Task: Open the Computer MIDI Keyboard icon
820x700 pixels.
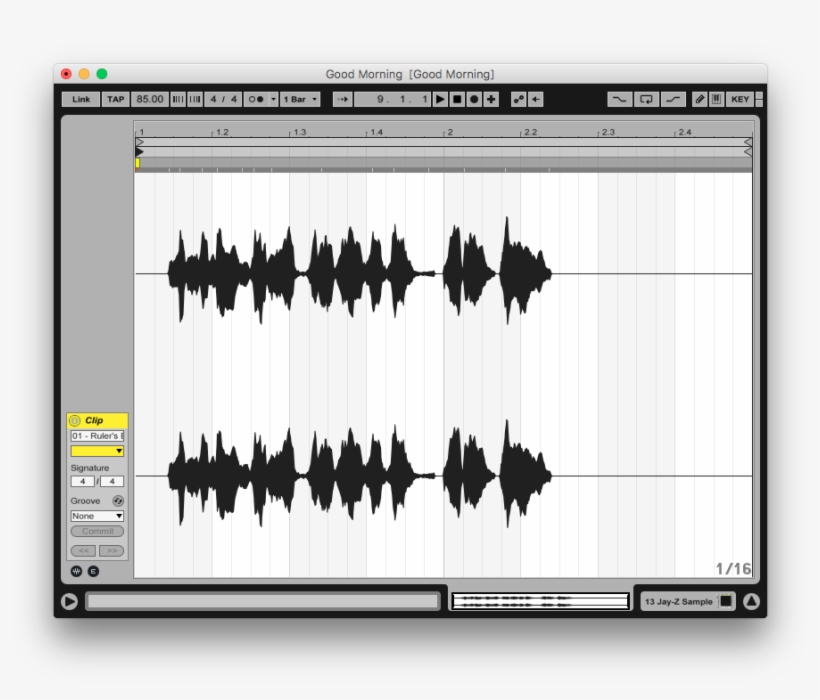Action: [x=716, y=100]
